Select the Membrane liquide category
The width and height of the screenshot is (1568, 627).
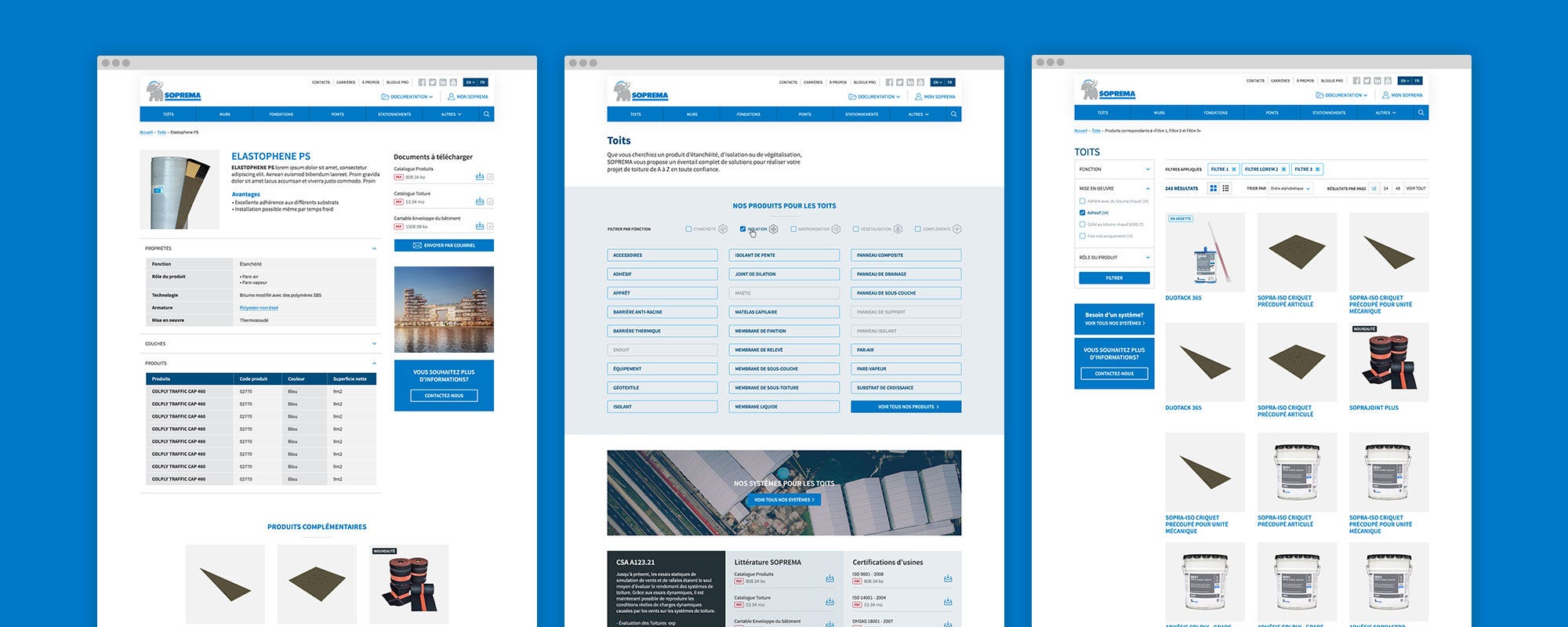coord(784,407)
